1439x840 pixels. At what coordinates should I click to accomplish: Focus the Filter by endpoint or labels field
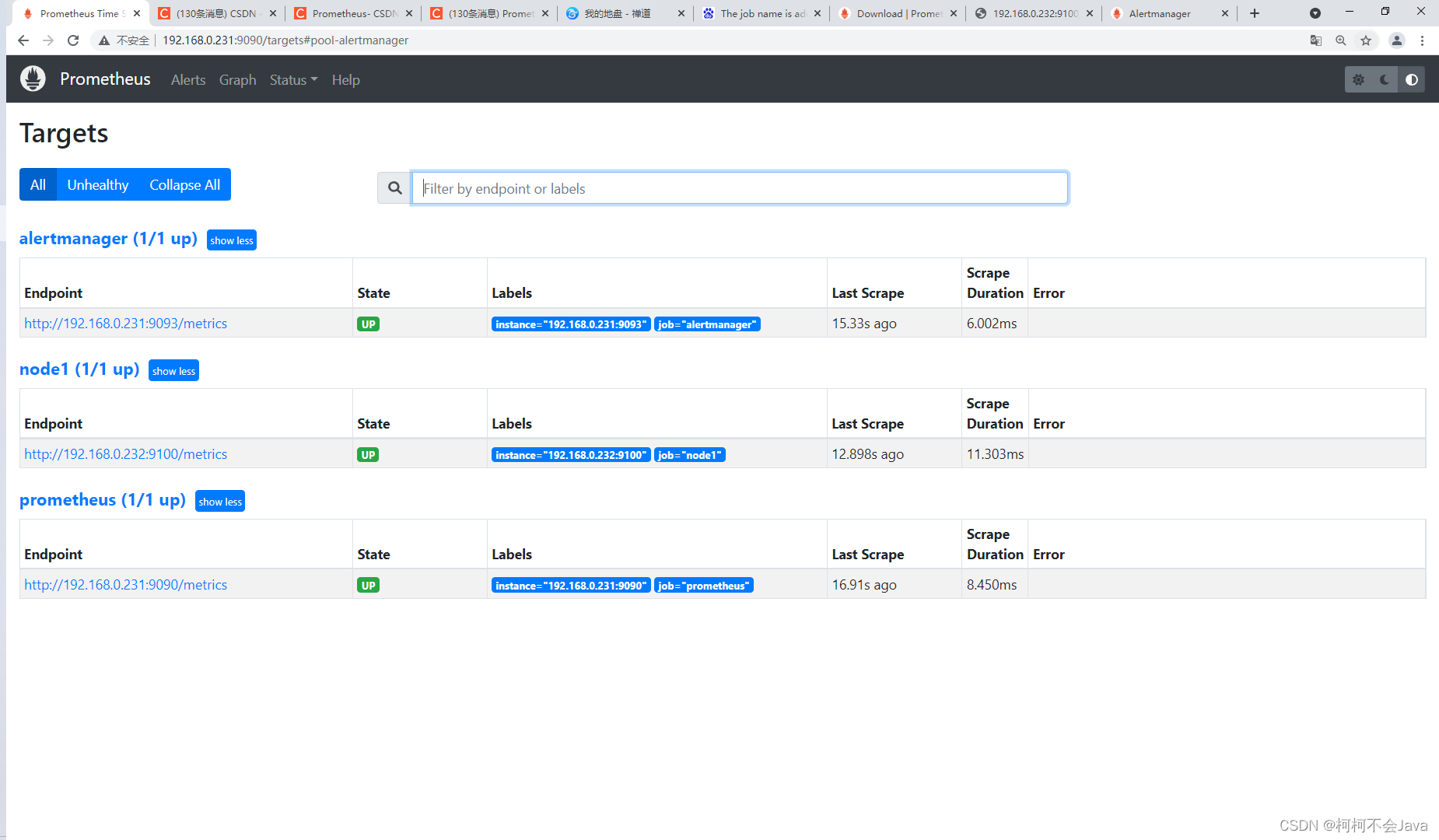[740, 188]
